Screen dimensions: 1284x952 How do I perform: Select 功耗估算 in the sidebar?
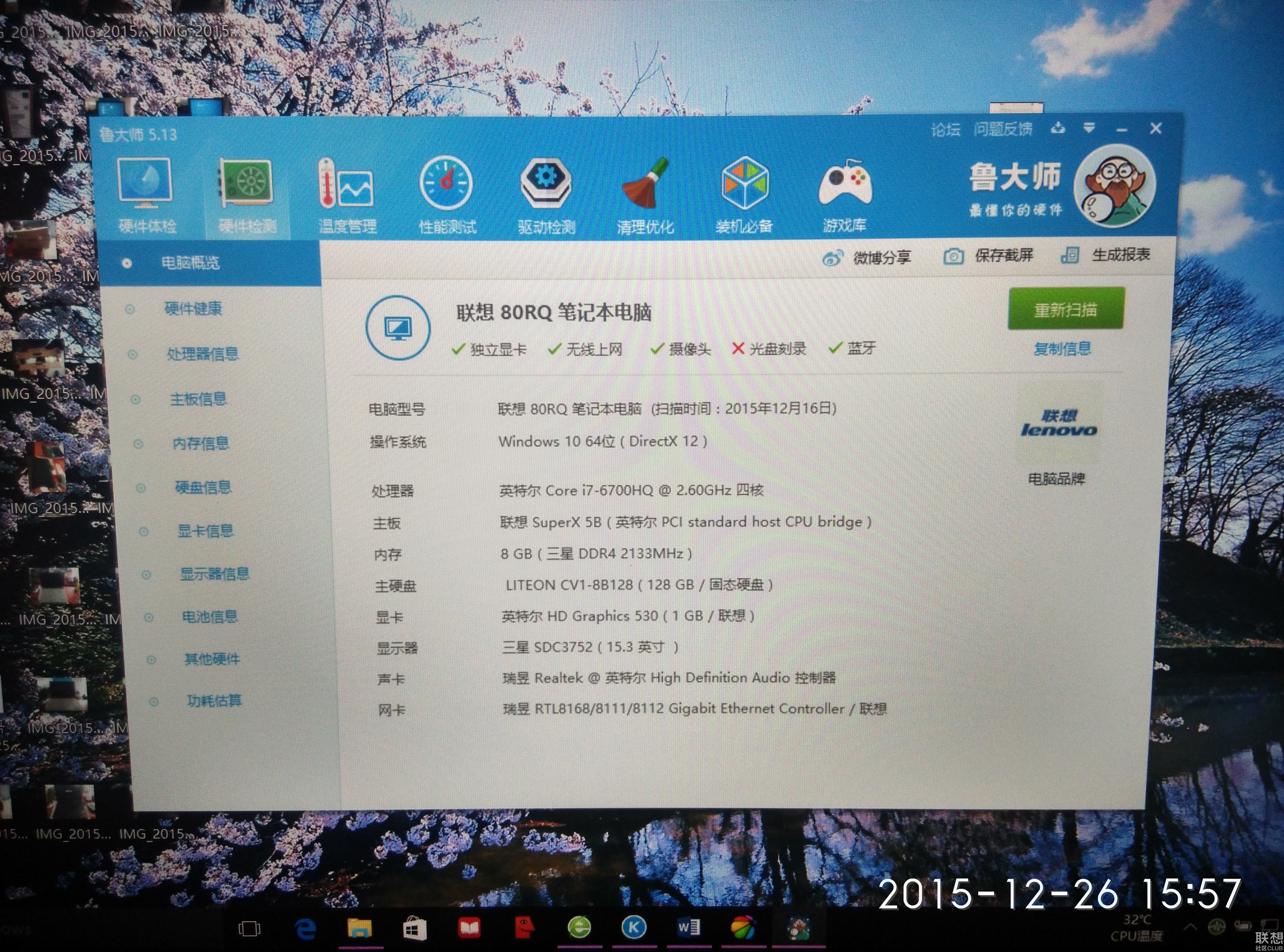pyautogui.click(x=215, y=701)
